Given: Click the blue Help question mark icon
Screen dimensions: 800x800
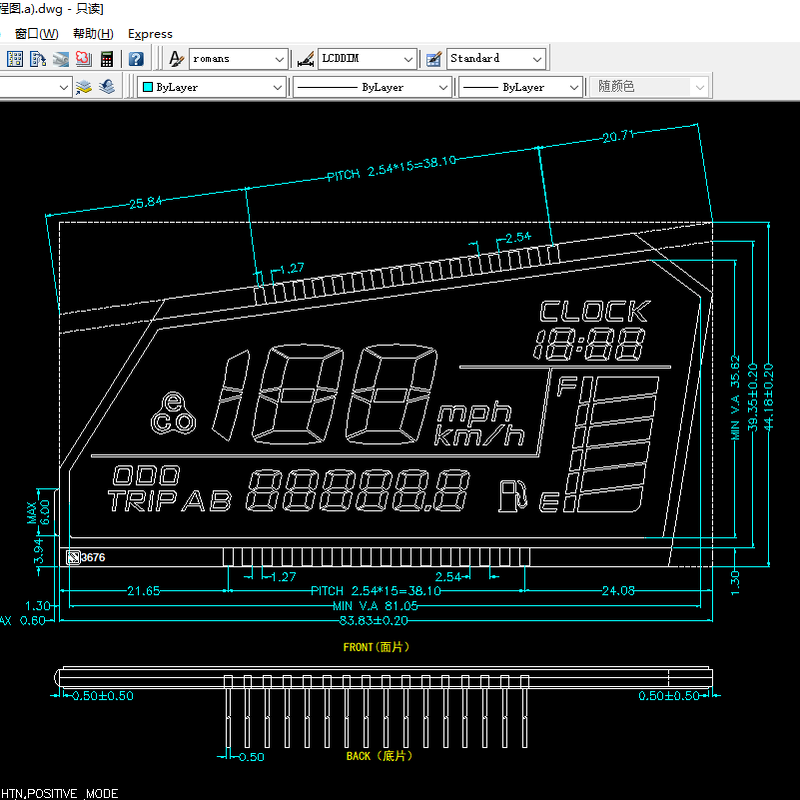Looking at the screenshot, I should (x=136, y=59).
